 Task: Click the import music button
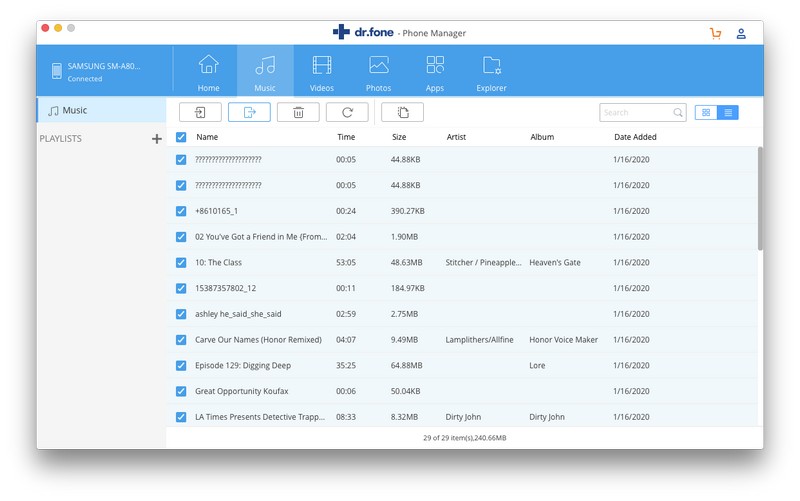(200, 112)
